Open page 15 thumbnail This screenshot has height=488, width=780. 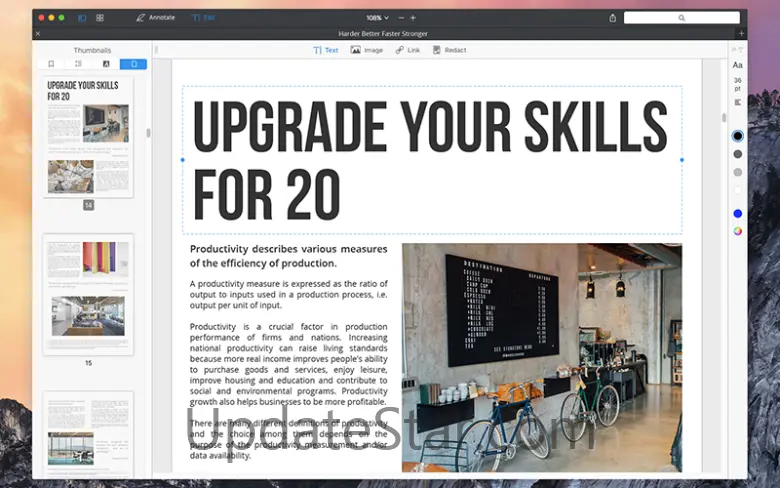88,294
